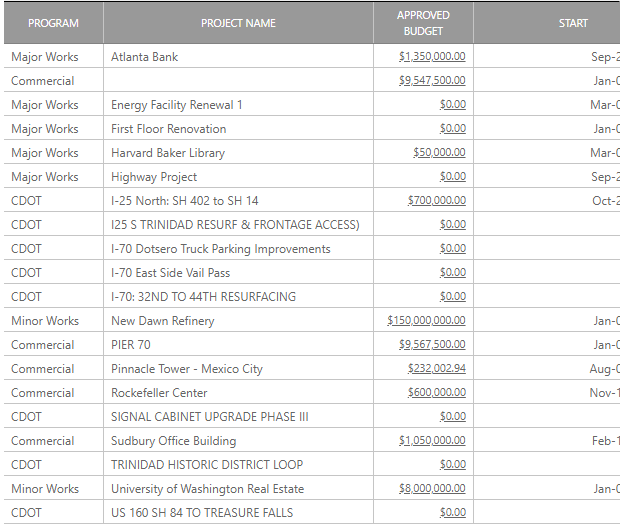620x524 pixels.
Task: Select the TRINIDAD HISTORIC DISTRICT LOOP cell
Action: point(238,464)
